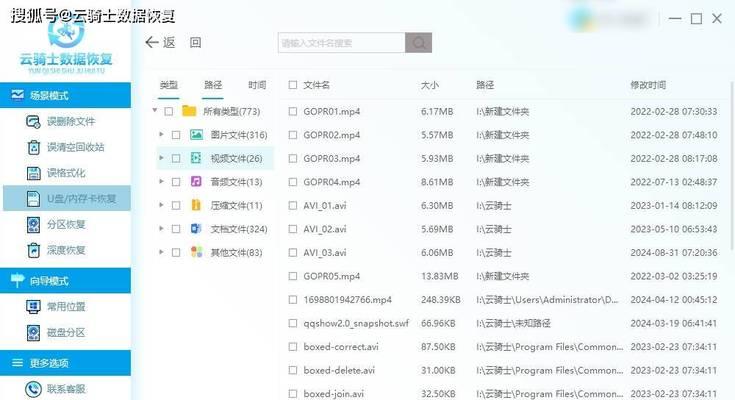Check the box for GOPR03.mp4
Viewport: 735px width, 400px height.
pyautogui.click(x=292, y=158)
